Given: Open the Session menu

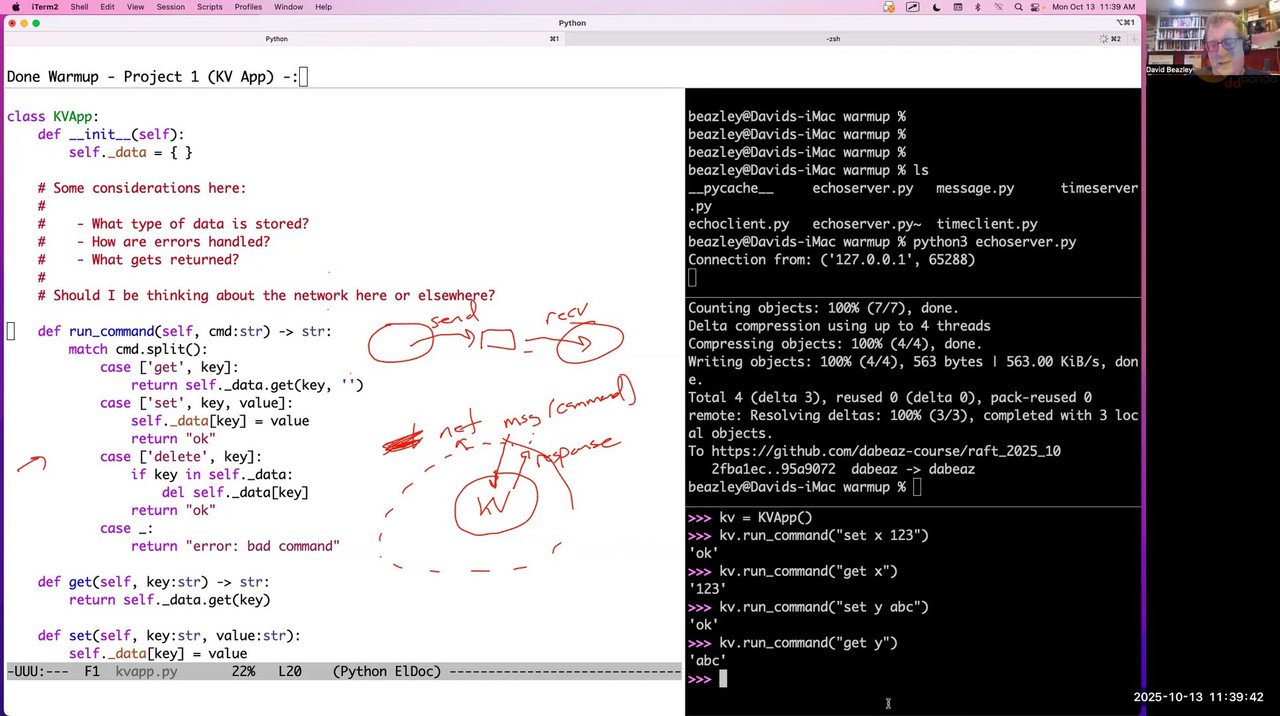Looking at the screenshot, I should coord(170,7).
